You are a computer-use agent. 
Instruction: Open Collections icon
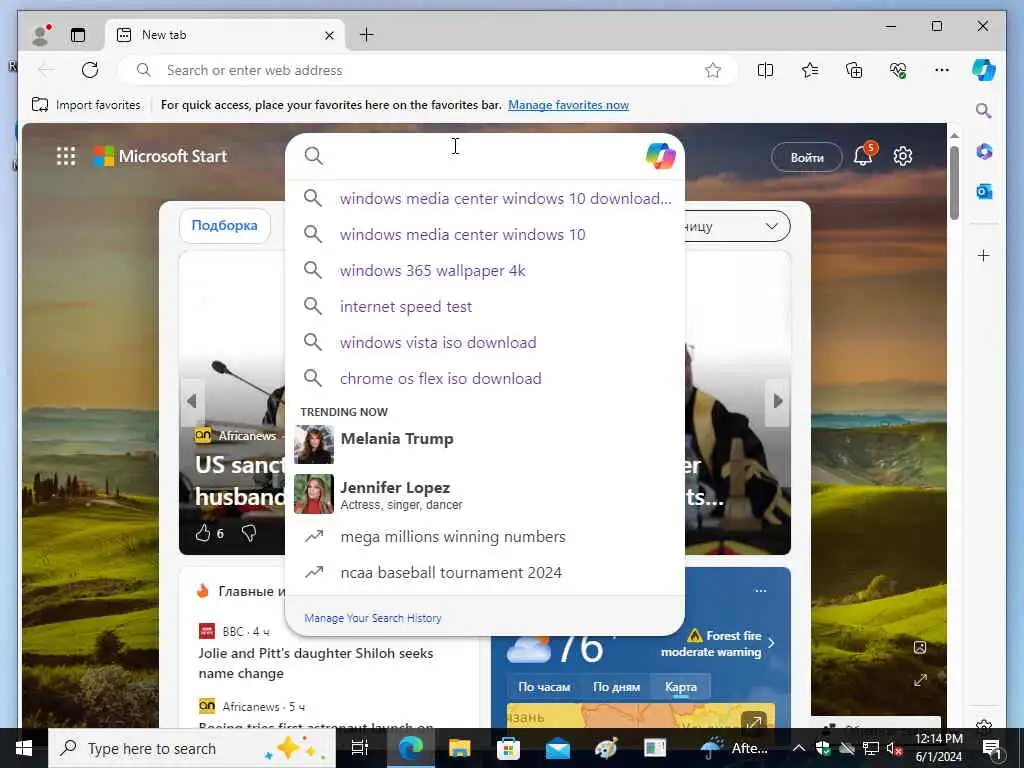pyautogui.click(x=854, y=70)
